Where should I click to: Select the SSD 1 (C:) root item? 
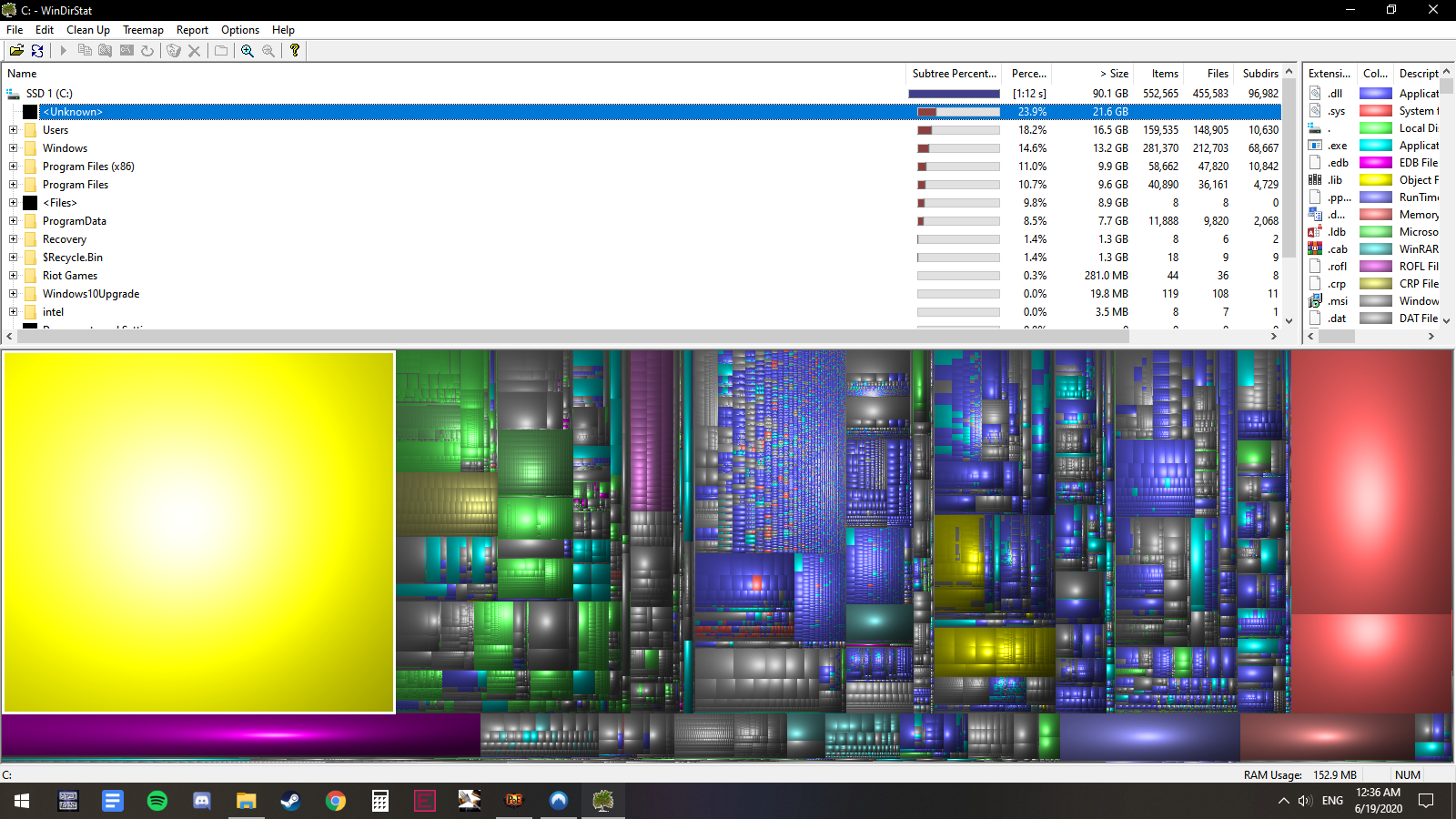click(49, 94)
